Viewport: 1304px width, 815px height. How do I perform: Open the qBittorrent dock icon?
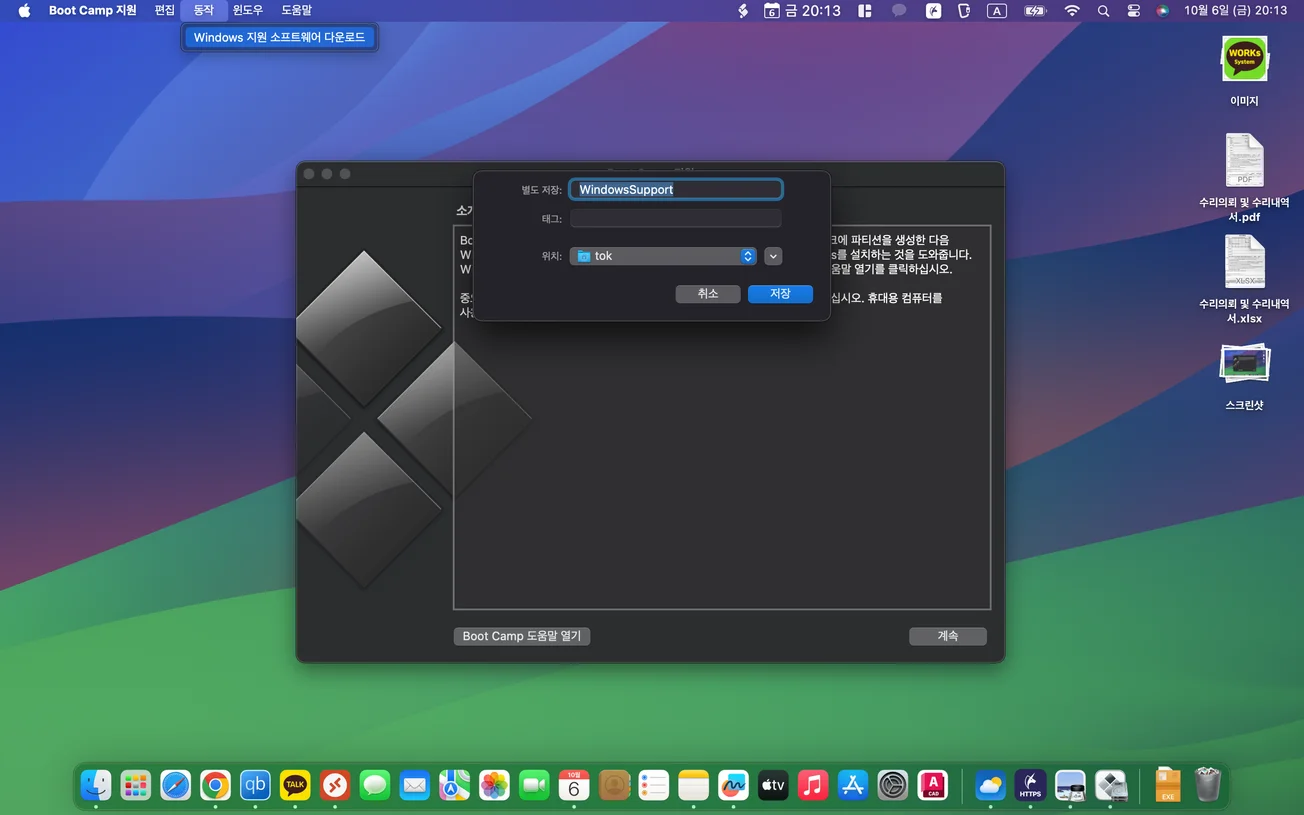tap(255, 785)
